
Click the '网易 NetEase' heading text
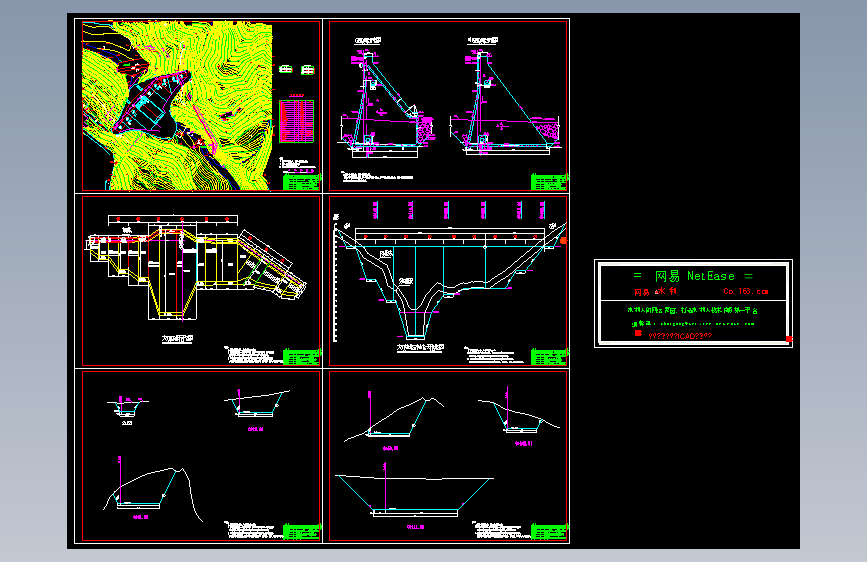tap(693, 276)
